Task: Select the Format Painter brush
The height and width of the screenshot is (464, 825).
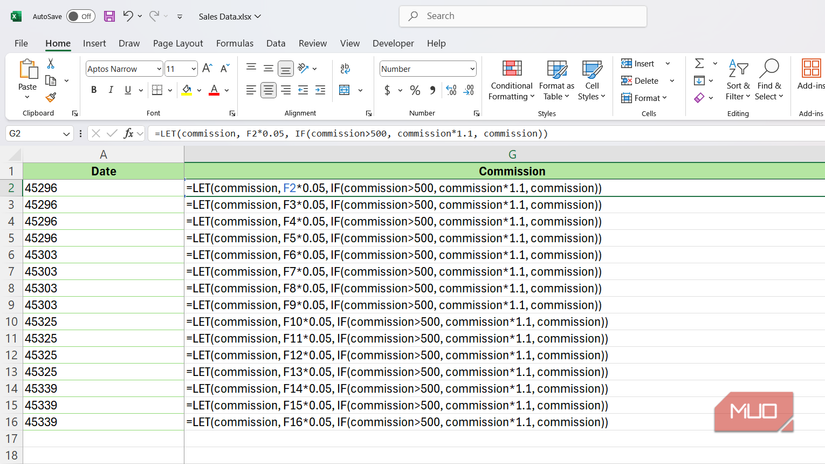Action: point(51,98)
